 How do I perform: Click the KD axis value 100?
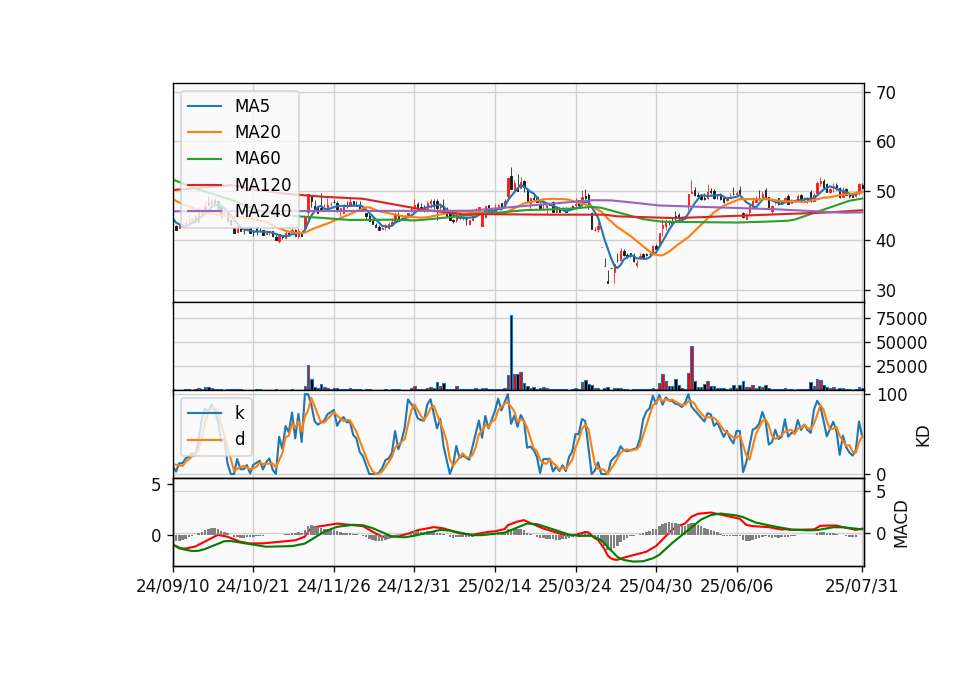pyautogui.click(x=891, y=395)
